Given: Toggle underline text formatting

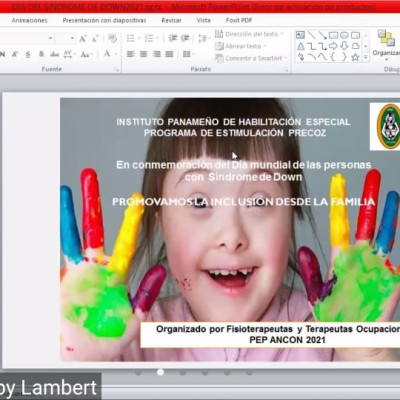Looking at the screenshot, I should point(28,54).
